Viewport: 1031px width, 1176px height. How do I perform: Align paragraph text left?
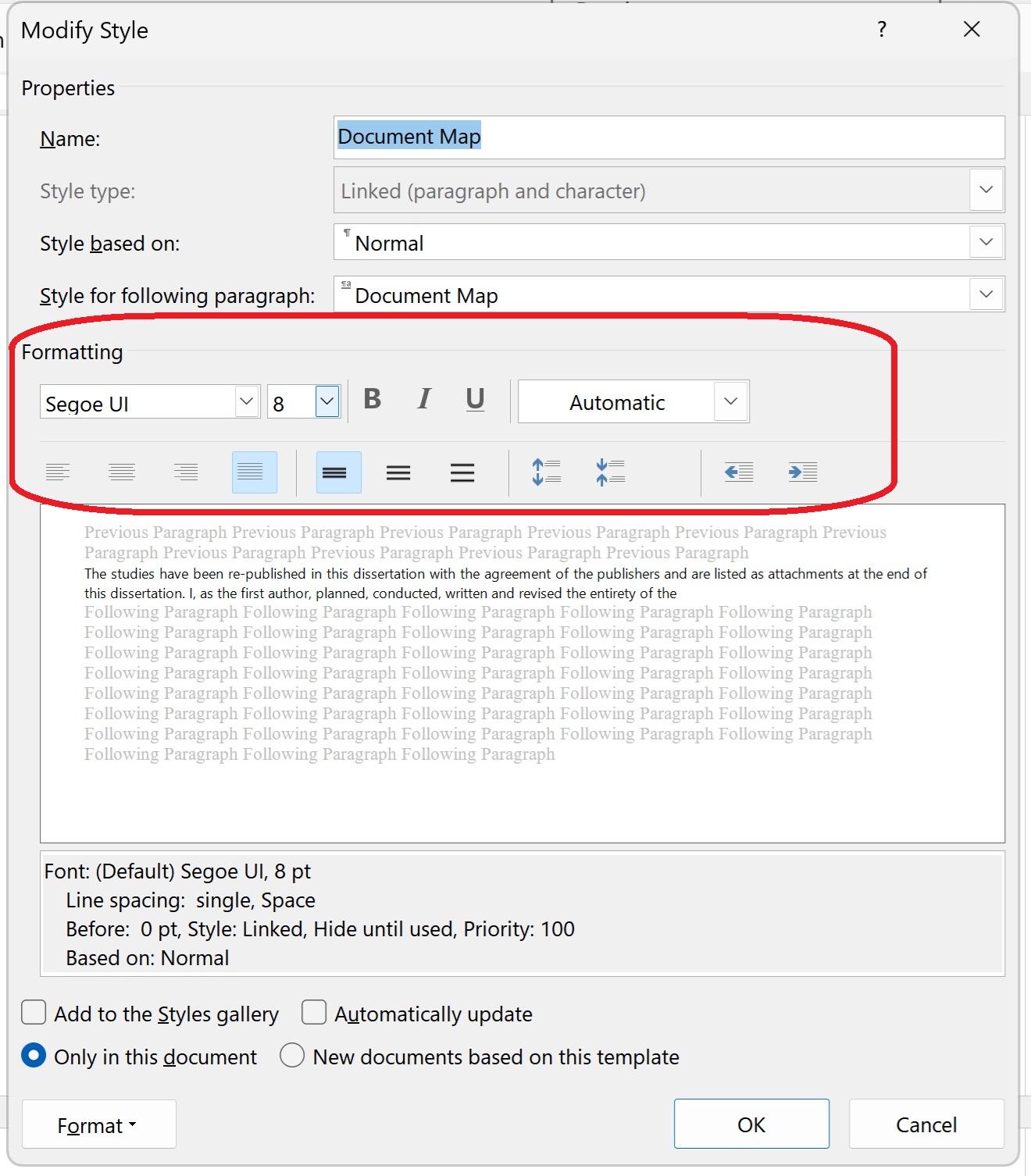58,472
